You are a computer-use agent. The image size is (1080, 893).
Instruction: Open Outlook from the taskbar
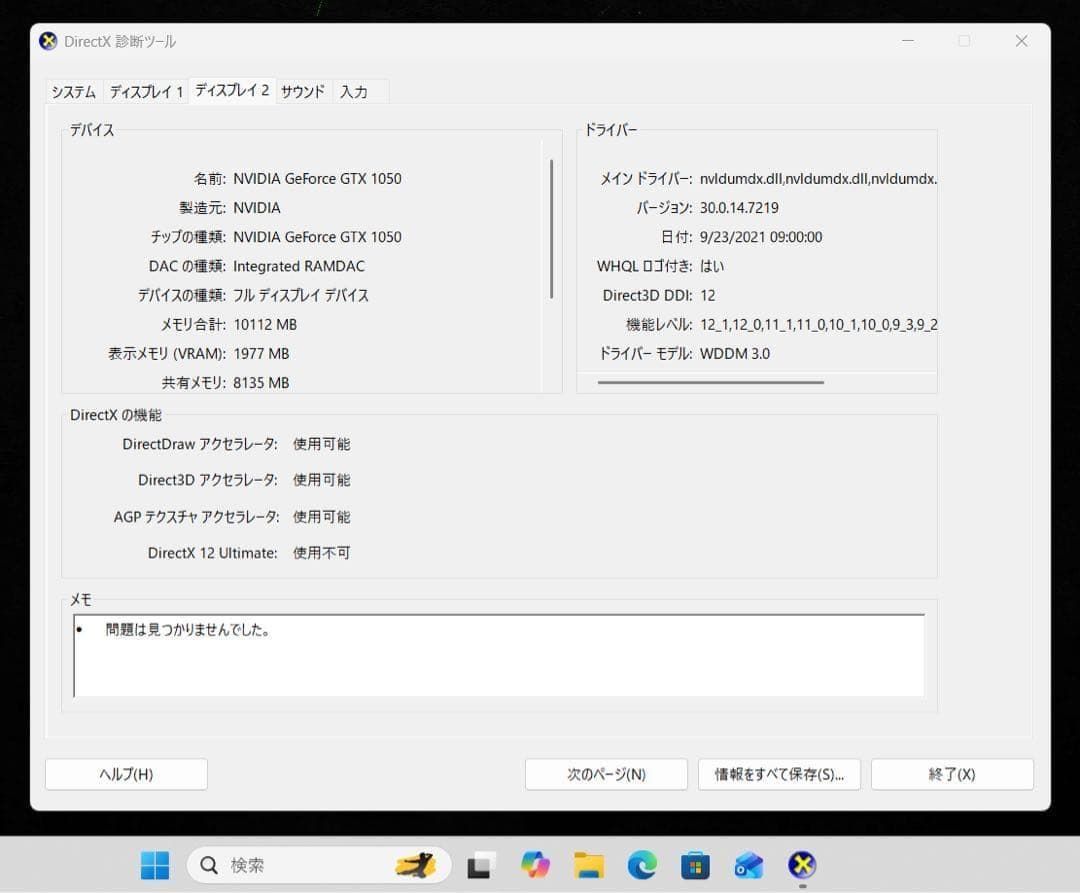pos(748,865)
